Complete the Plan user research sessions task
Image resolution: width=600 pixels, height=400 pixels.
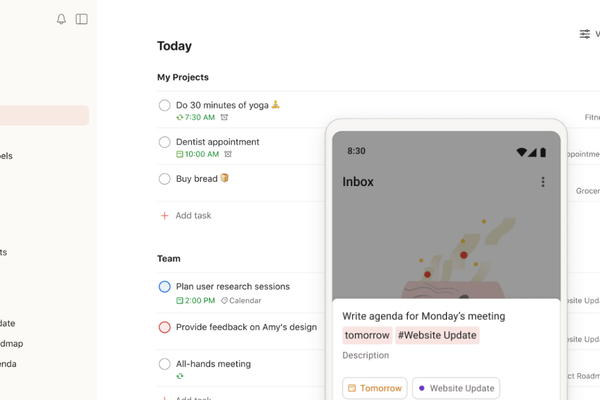(165, 287)
